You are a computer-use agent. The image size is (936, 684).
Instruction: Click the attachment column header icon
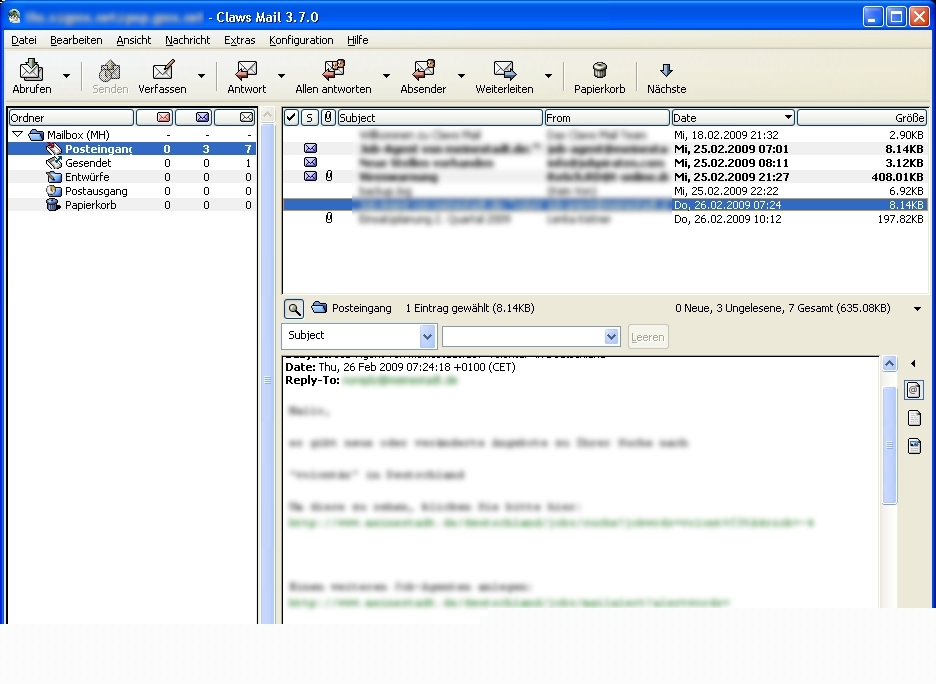[x=328, y=117]
